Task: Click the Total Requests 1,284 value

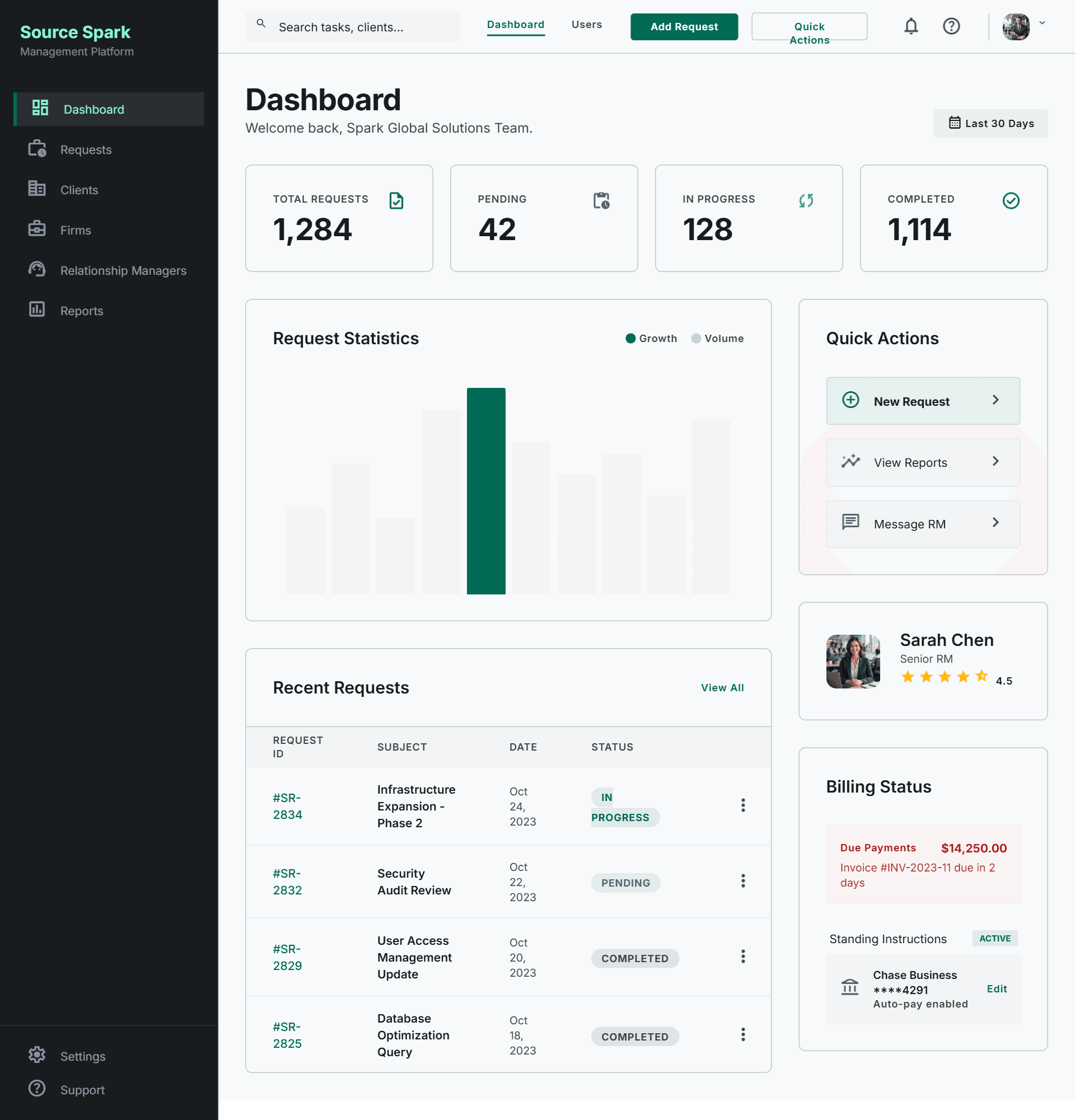Action: tap(312, 229)
